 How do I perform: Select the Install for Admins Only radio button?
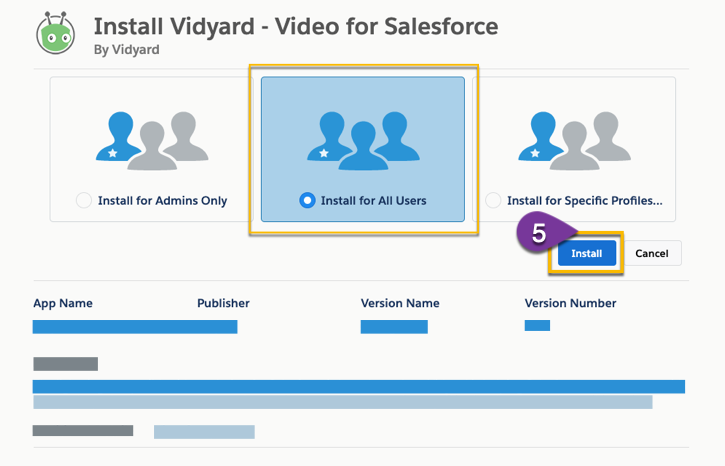[x=84, y=201]
